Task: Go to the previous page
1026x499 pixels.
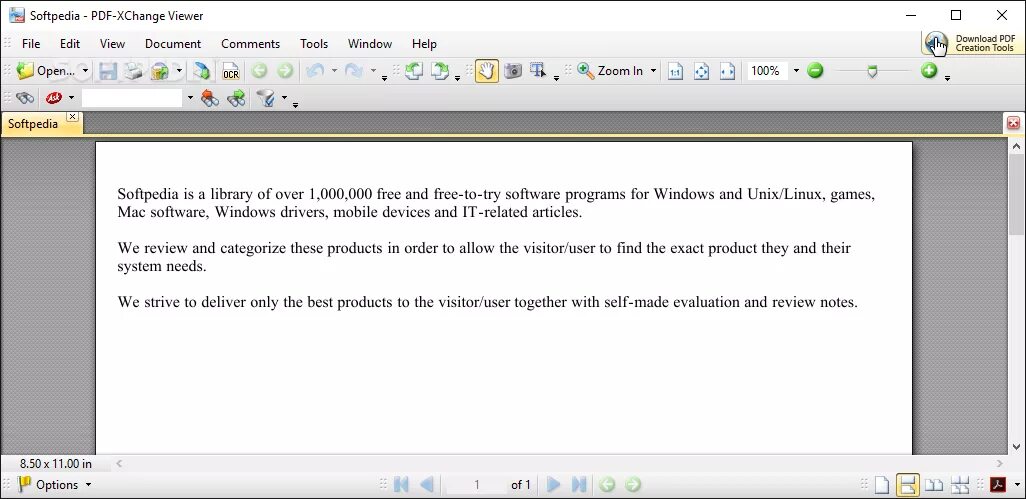Action: [x=427, y=485]
